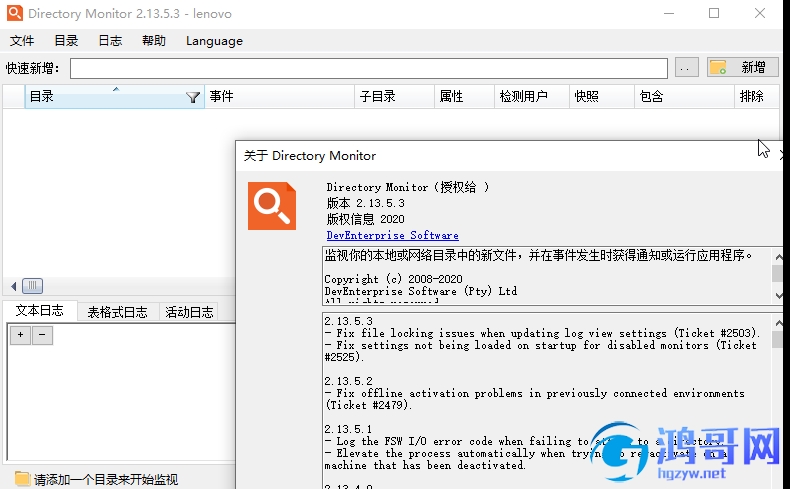Click the 新增 button with folder icon

click(x=743, y=67)
